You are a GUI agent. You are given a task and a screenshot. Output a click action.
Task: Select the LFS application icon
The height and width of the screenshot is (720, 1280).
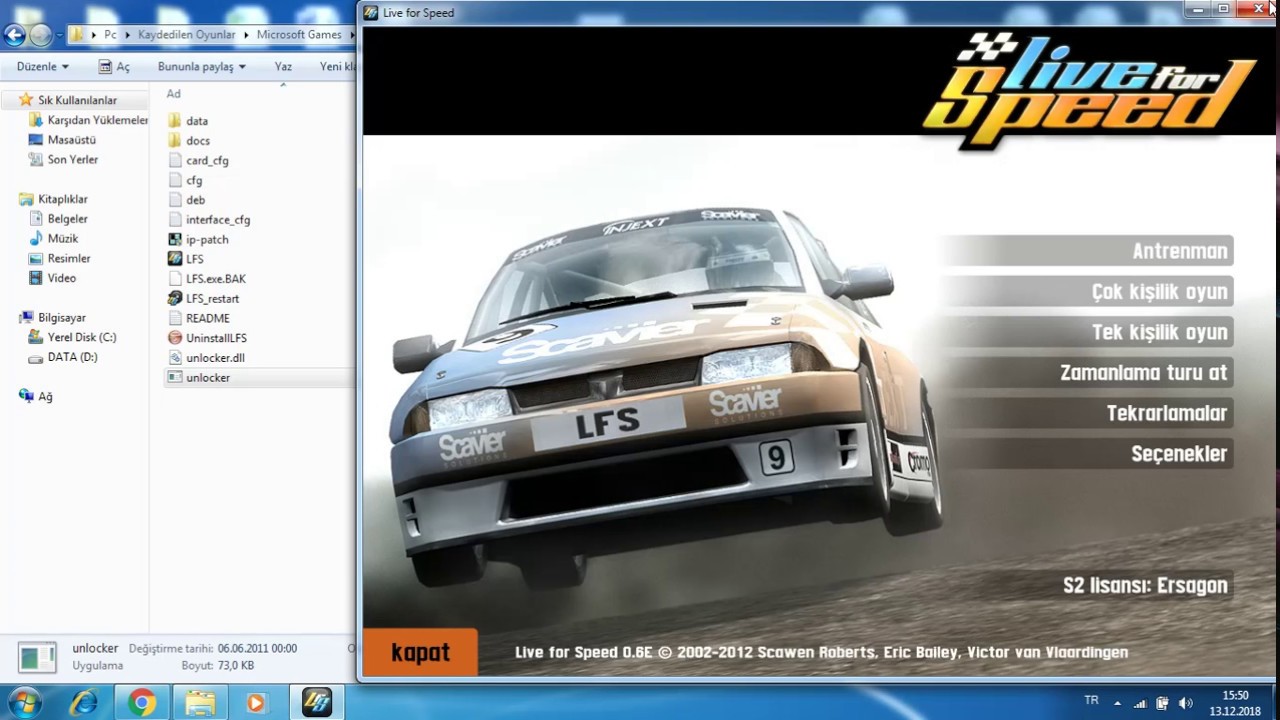(x=175, y=259)
